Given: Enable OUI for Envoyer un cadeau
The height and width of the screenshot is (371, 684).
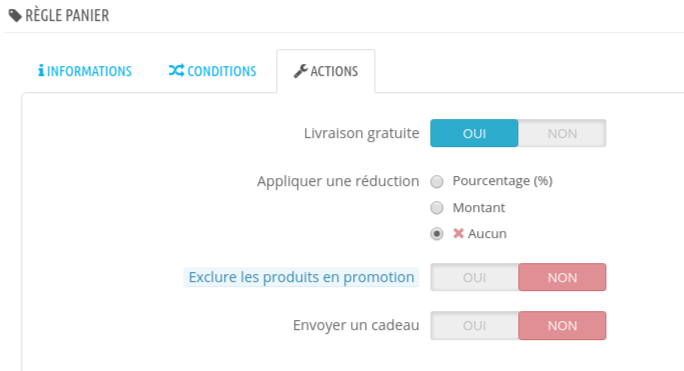Looking at the screenshot, I should click(474, 326).
